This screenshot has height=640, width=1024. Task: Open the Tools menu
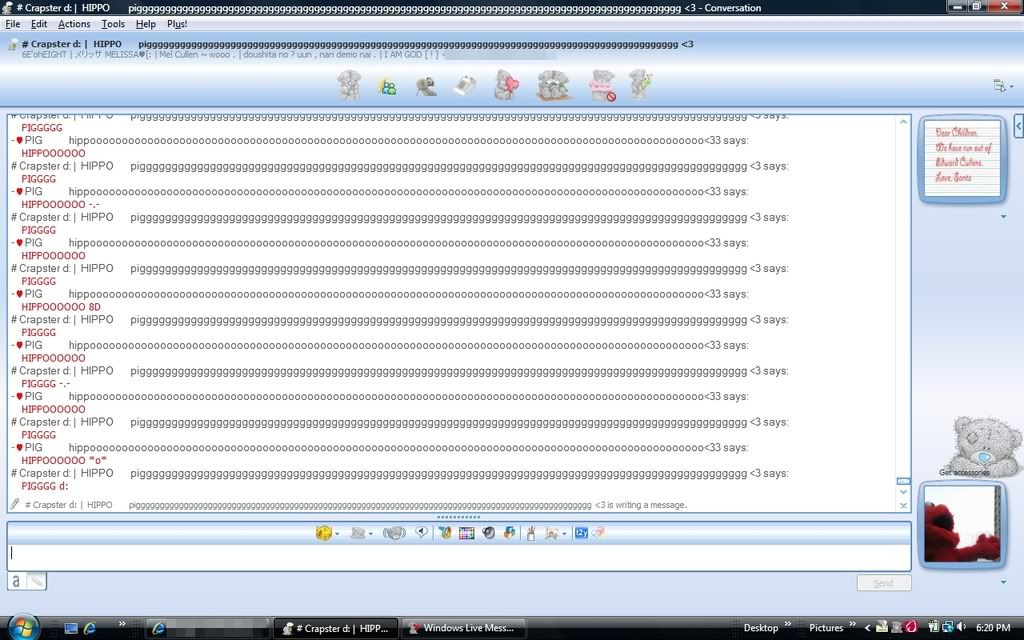click(113, 24)
